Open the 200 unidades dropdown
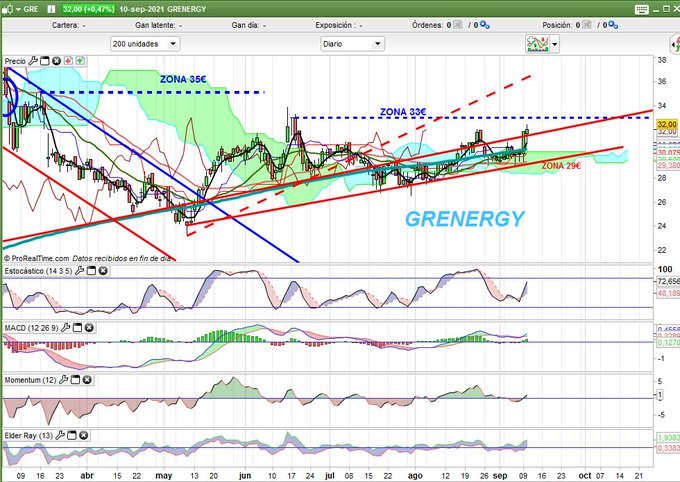This screenshot has height=482, width=680. click(145, 44)
